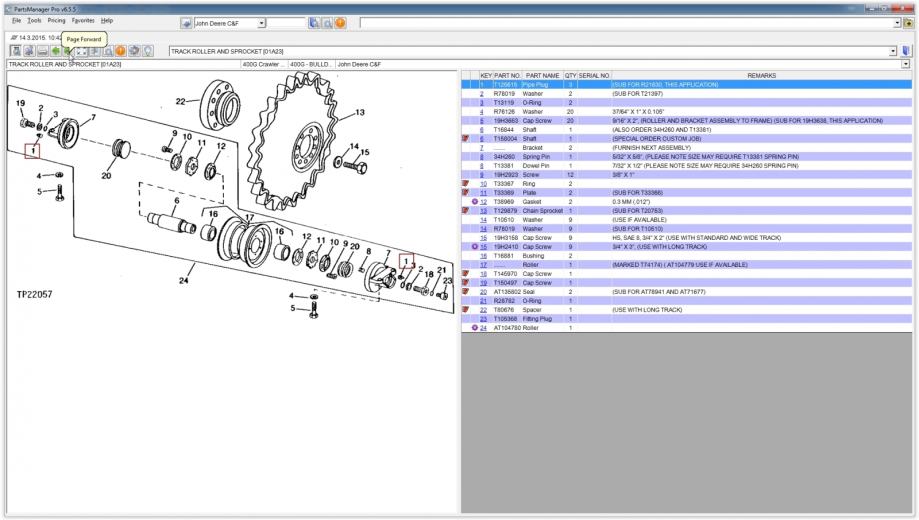Click the light bulb icon in diagram toolbar
The image size is (919, 520).
[x=147, y=50]
